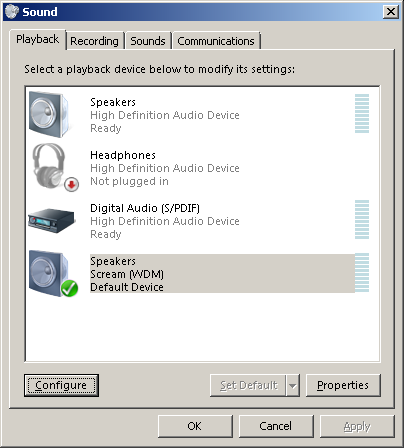This screenshot has width=404, height=448.
Task: Close the Sound dialog window
Action: pyautogui.click(x=391, y=12)
